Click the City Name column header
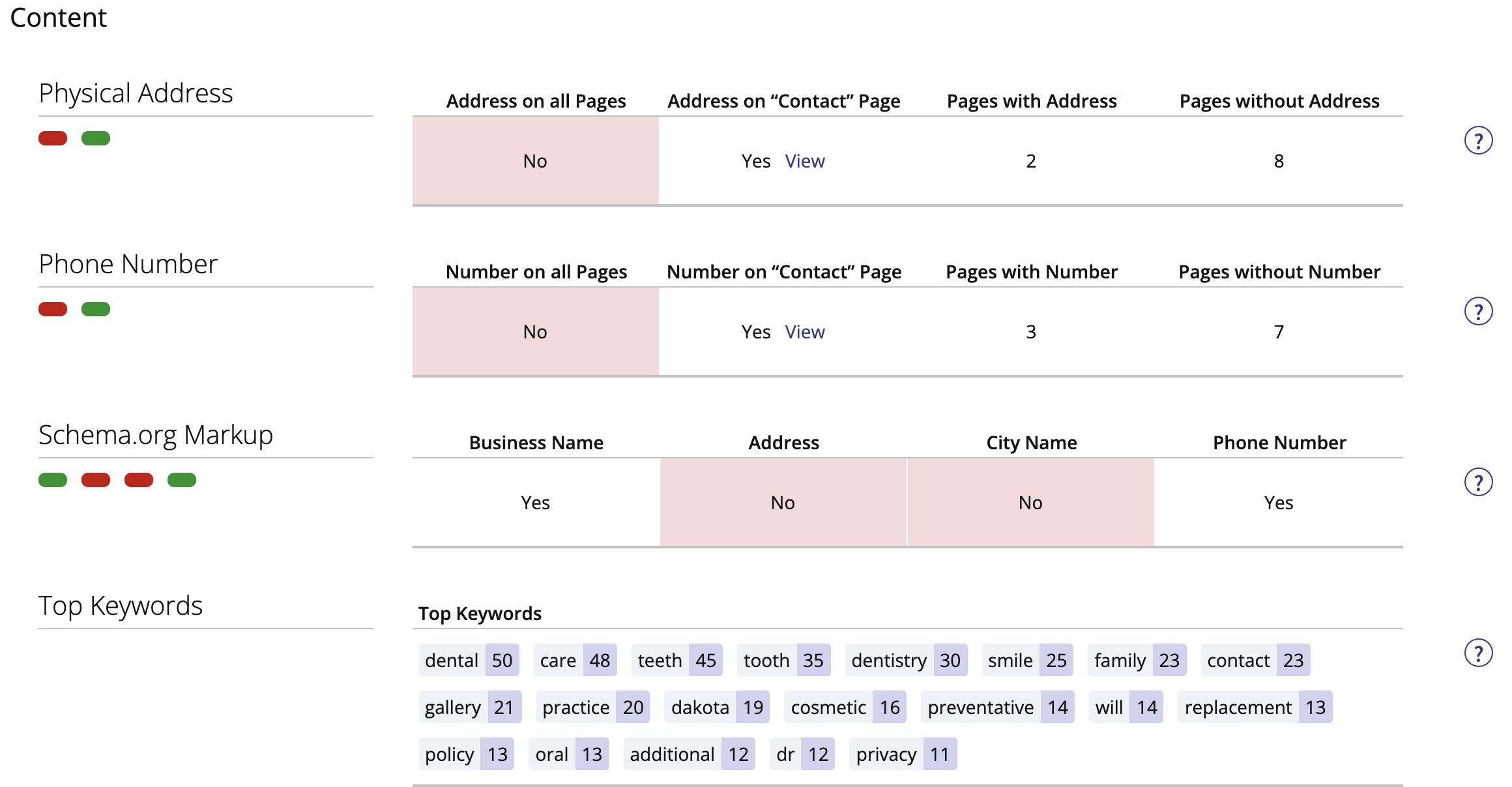1512x787 pixels. (1032, 443)
